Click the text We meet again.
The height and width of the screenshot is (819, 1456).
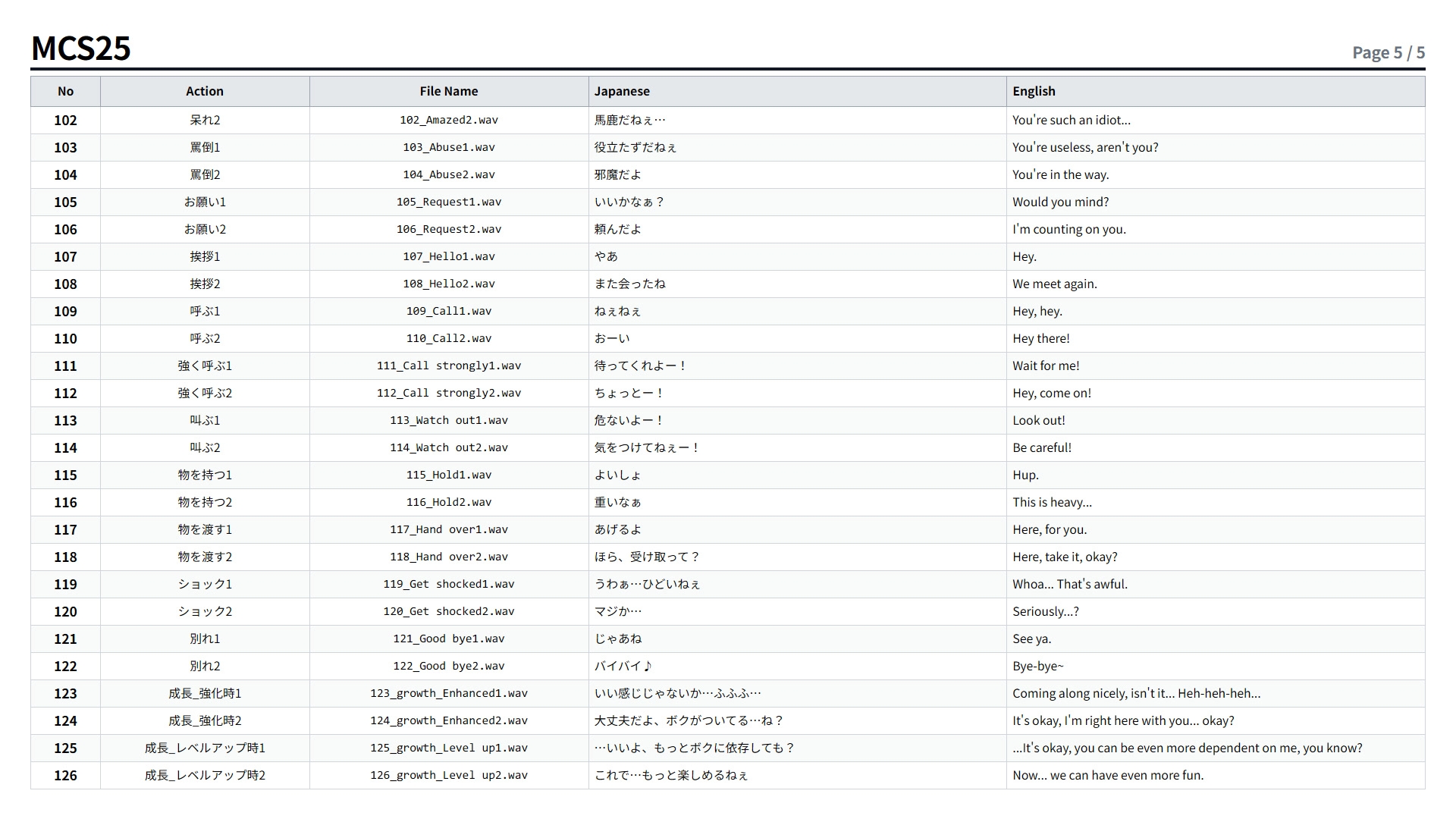point(1055,284)
